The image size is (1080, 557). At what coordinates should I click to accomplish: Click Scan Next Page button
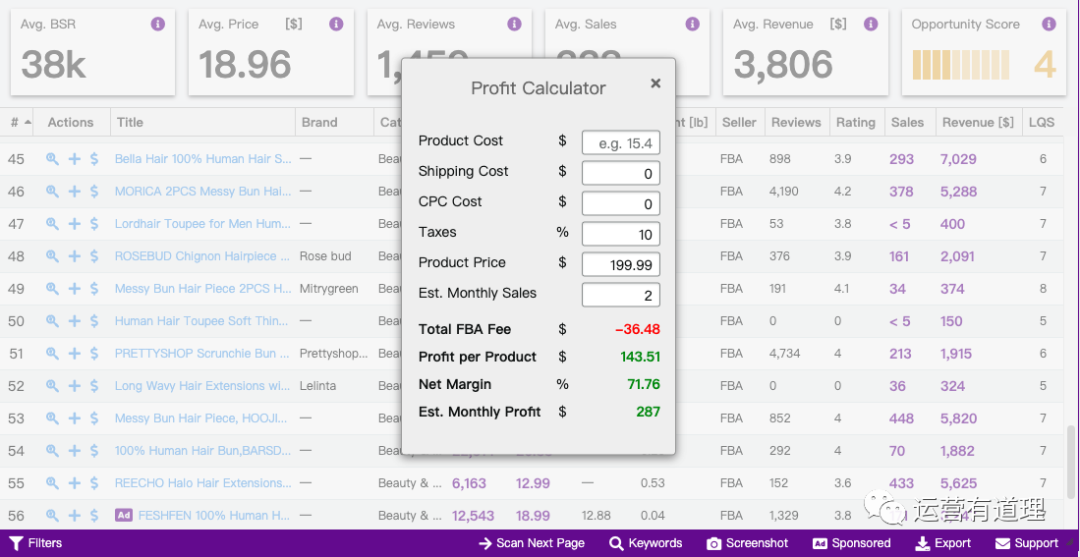[x=531, y=543]
